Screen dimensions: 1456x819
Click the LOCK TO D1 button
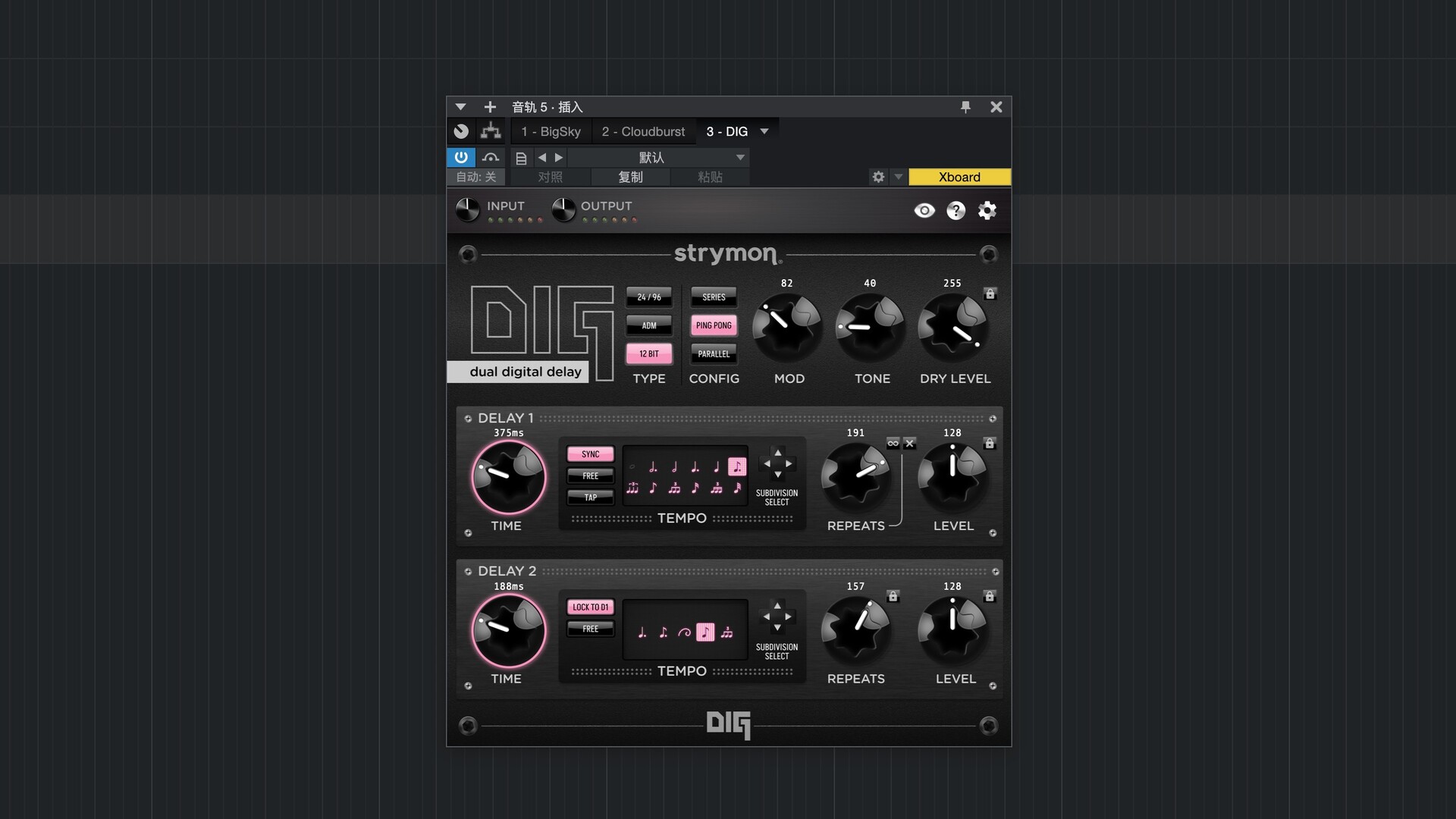pyautogui.click(x=590, y=607)
